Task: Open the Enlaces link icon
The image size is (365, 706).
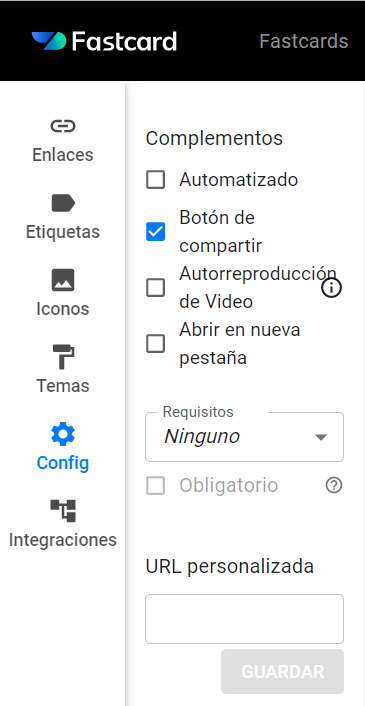Action: pyautogui.click(x=63, y=126)
